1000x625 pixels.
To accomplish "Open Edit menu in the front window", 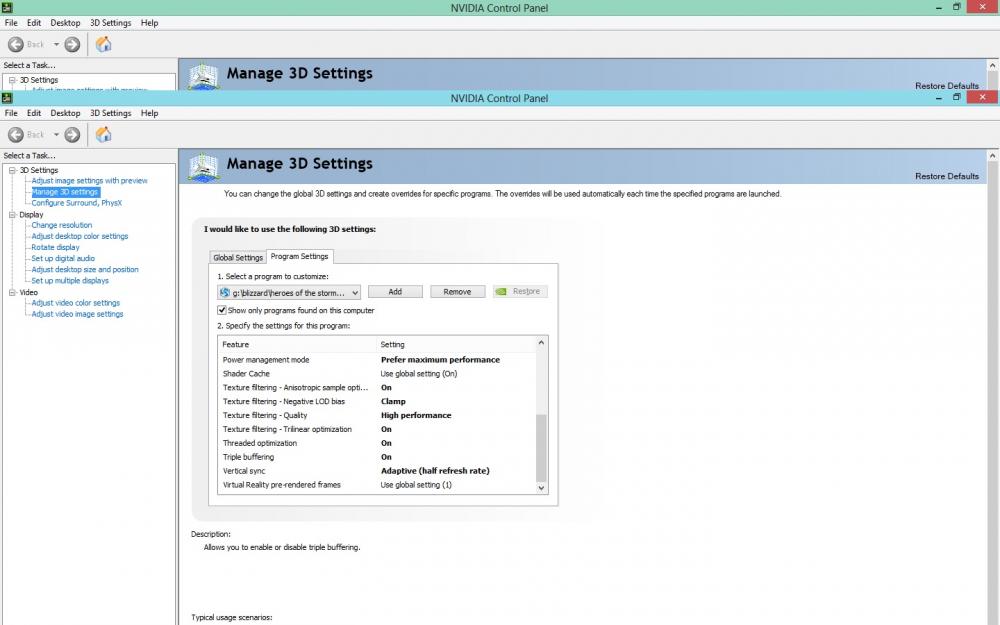I will [34, 113].
